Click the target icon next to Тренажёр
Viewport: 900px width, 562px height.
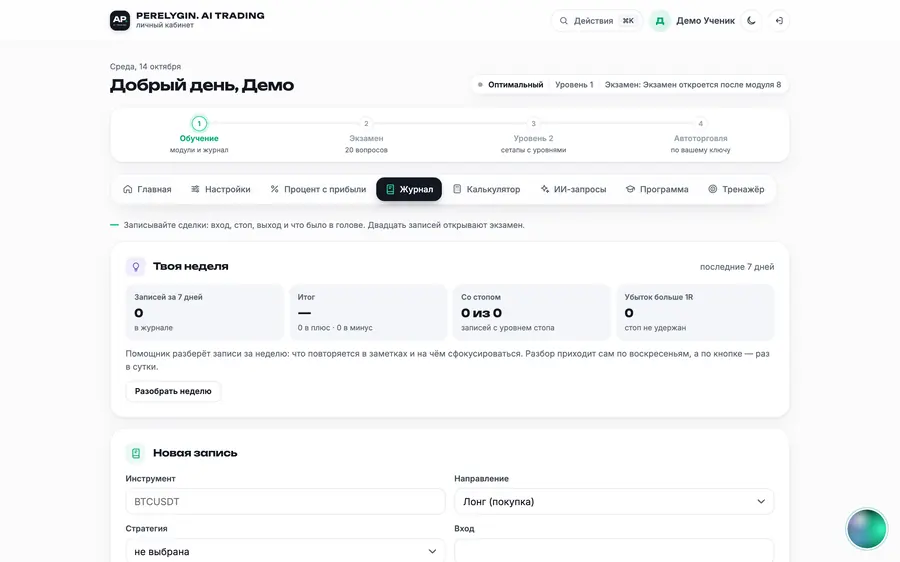[712, 189]
